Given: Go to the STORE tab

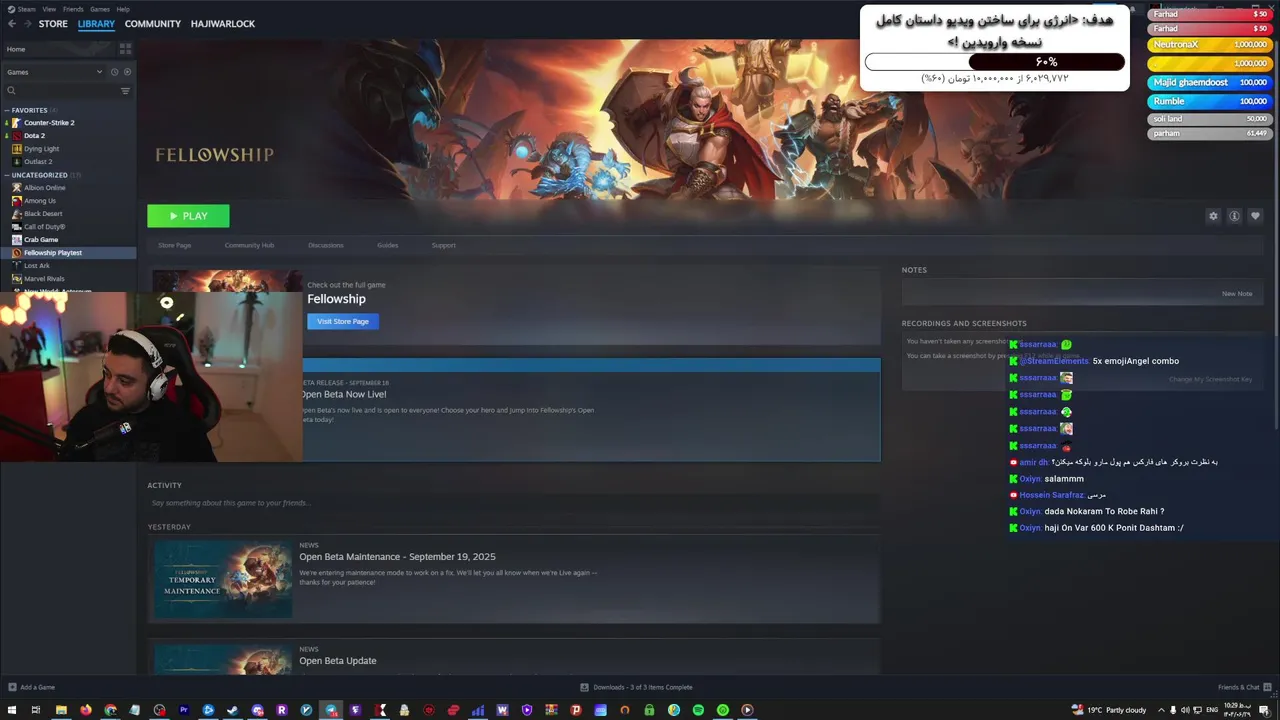Looking at the screenshot, I should pos(53,24).
